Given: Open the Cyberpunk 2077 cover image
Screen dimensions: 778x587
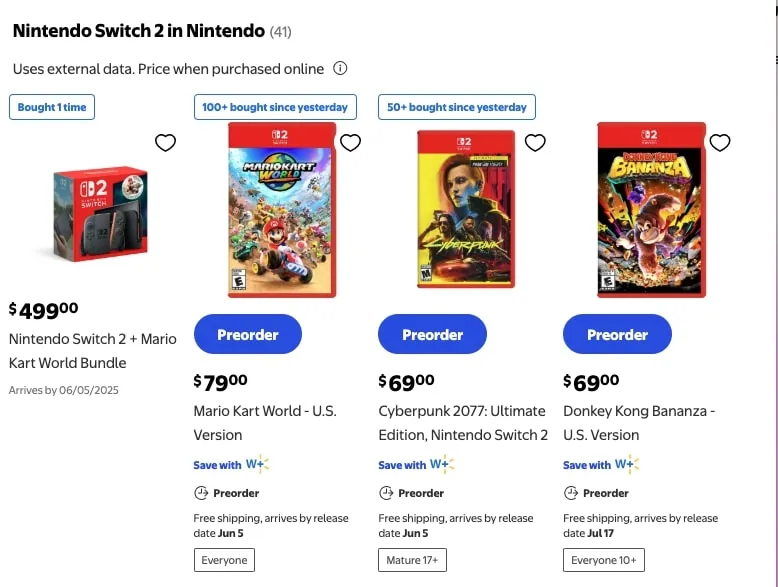Looking at the screenshot, I should [466, 210].
